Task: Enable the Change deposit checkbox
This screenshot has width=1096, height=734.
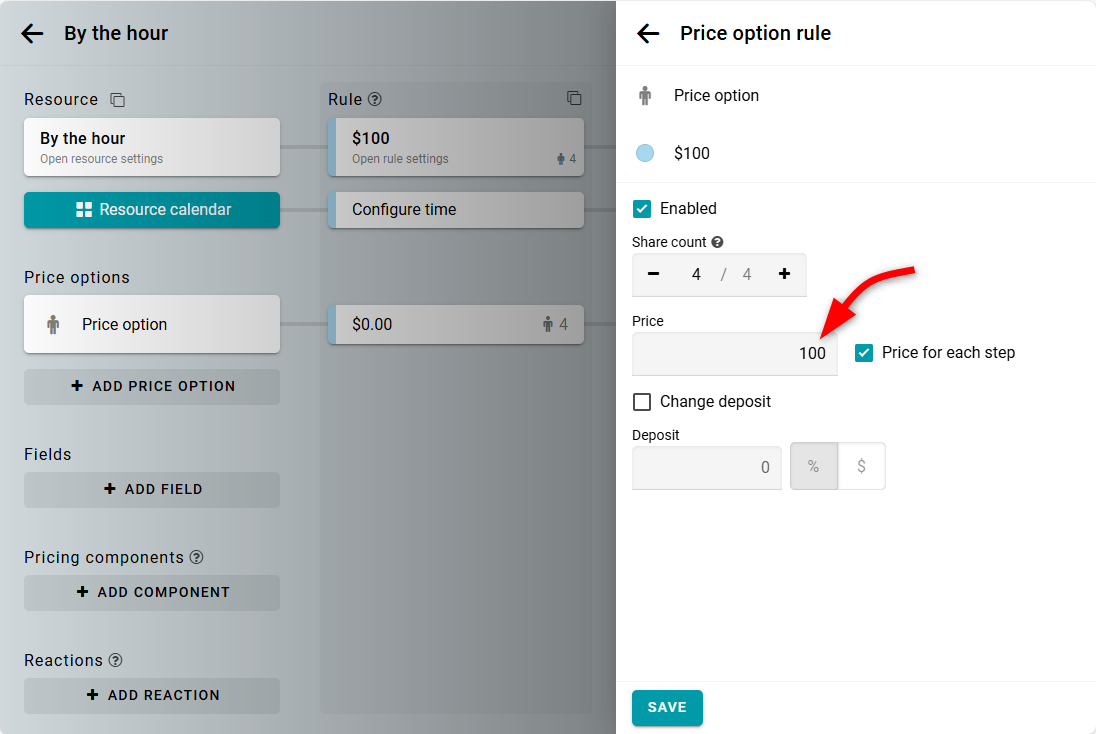Action: pos(642,402)
